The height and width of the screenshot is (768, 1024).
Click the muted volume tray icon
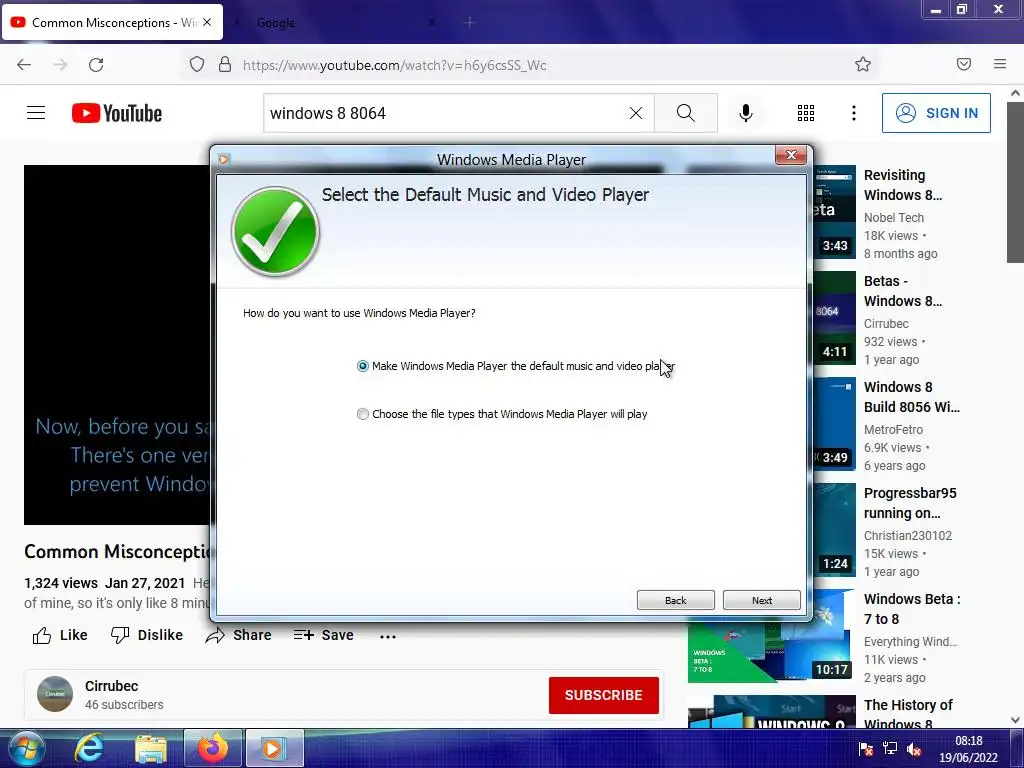coord(914,749)
